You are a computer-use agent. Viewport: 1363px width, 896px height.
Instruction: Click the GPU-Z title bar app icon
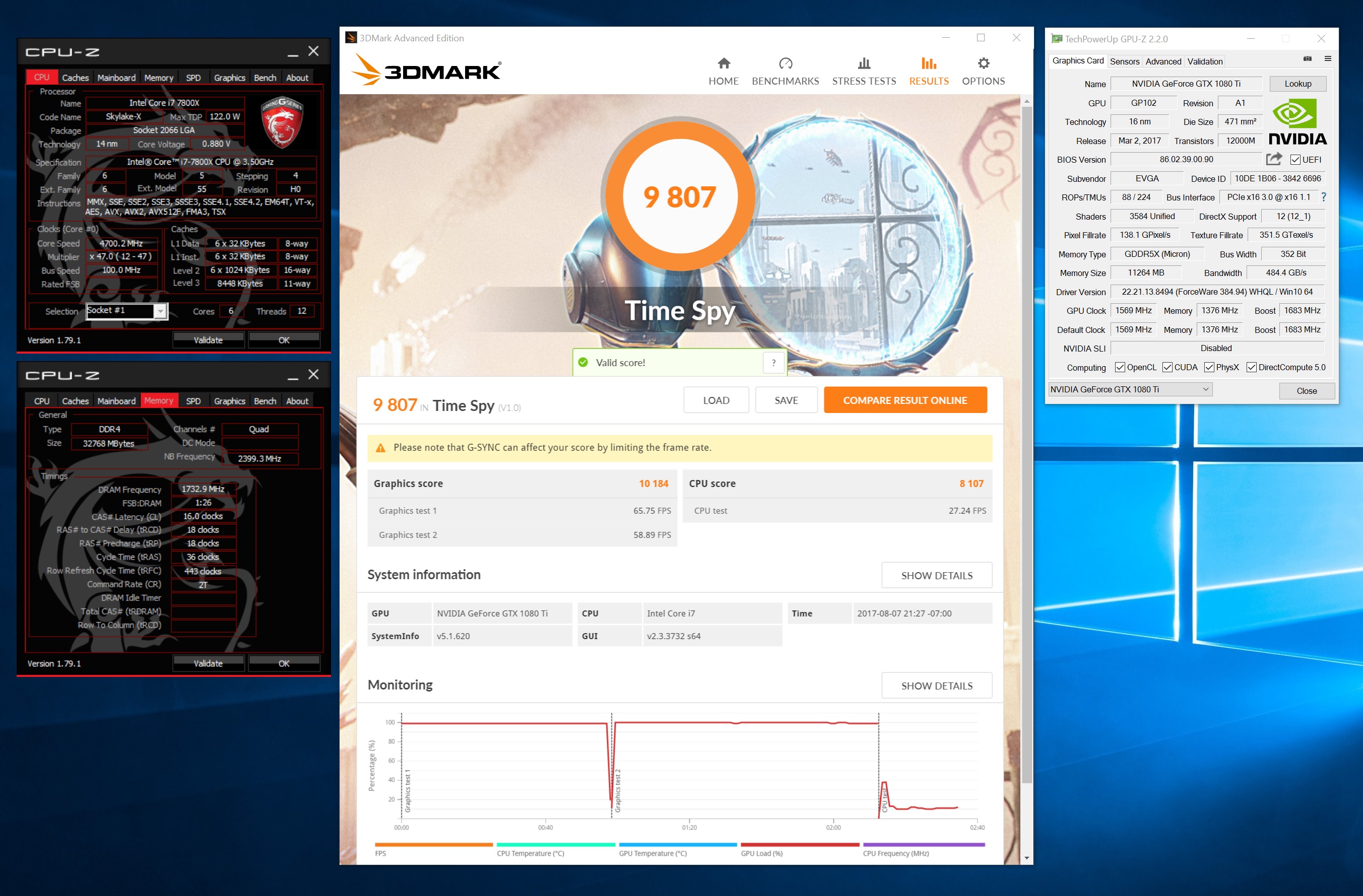[1057, 39]
